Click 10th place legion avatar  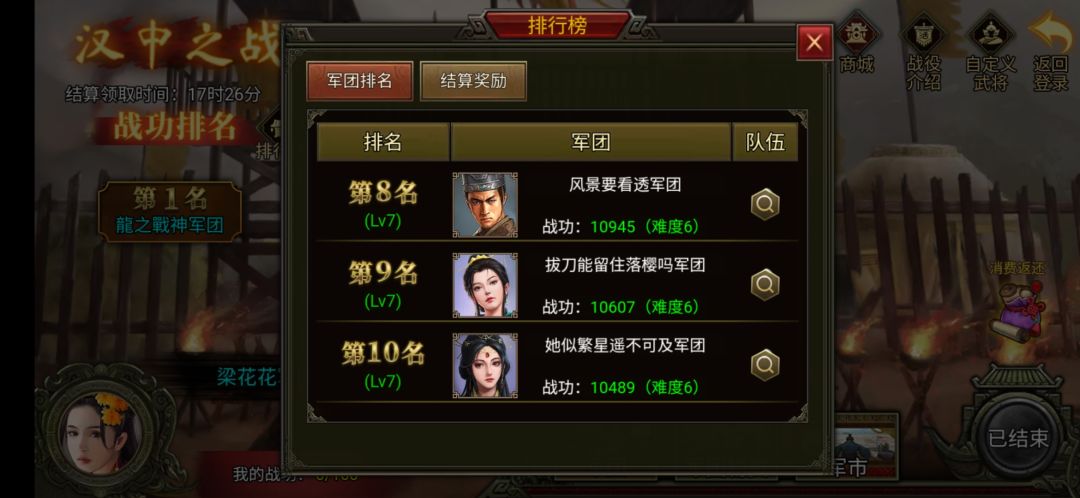pyautogui.click(x=485, y=366)
